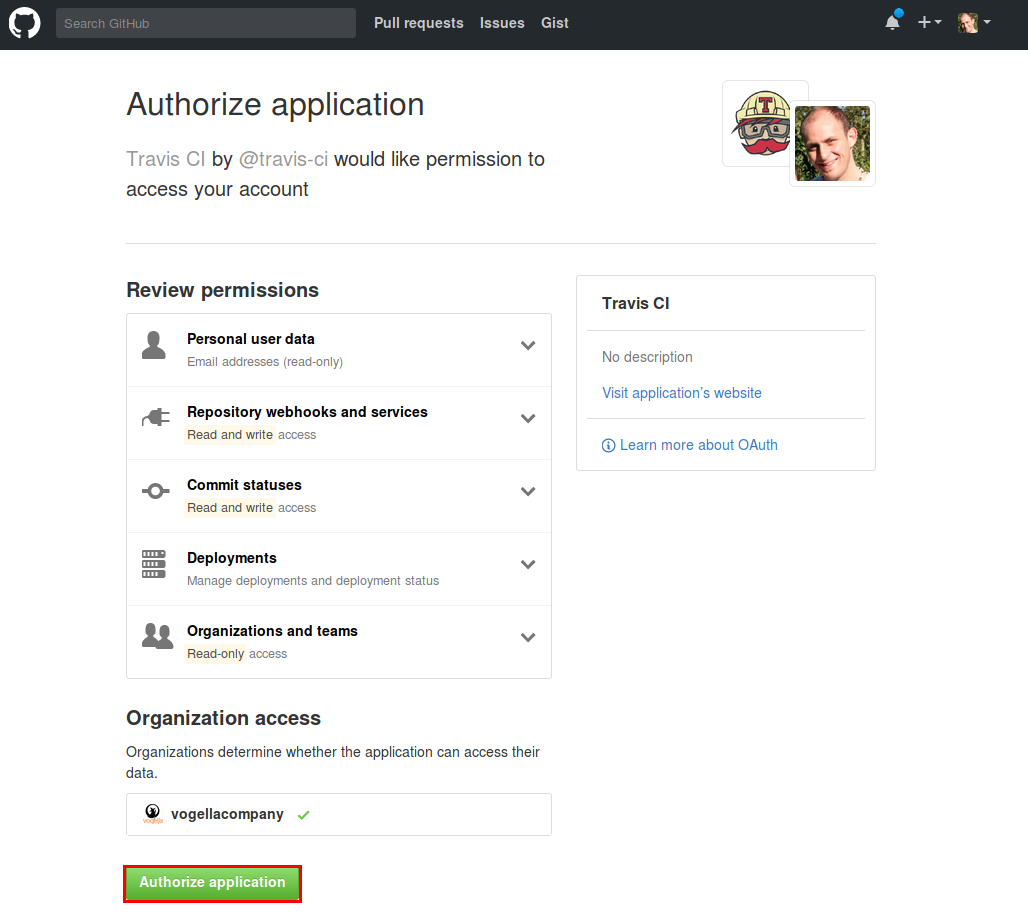Focus the Search GitHub field
This screenshot has width=1028, height=921.
click(205, 23)
